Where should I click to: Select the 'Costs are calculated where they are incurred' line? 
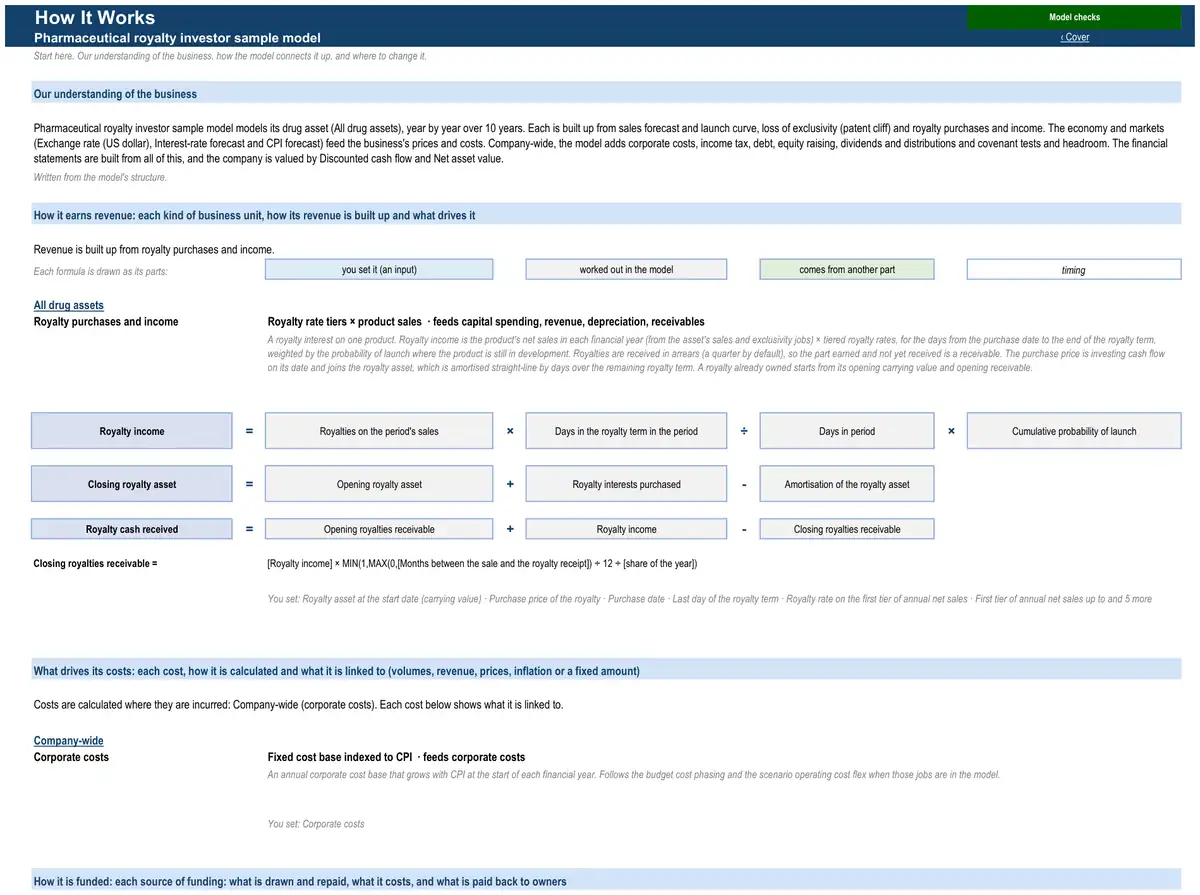[298, 704]
